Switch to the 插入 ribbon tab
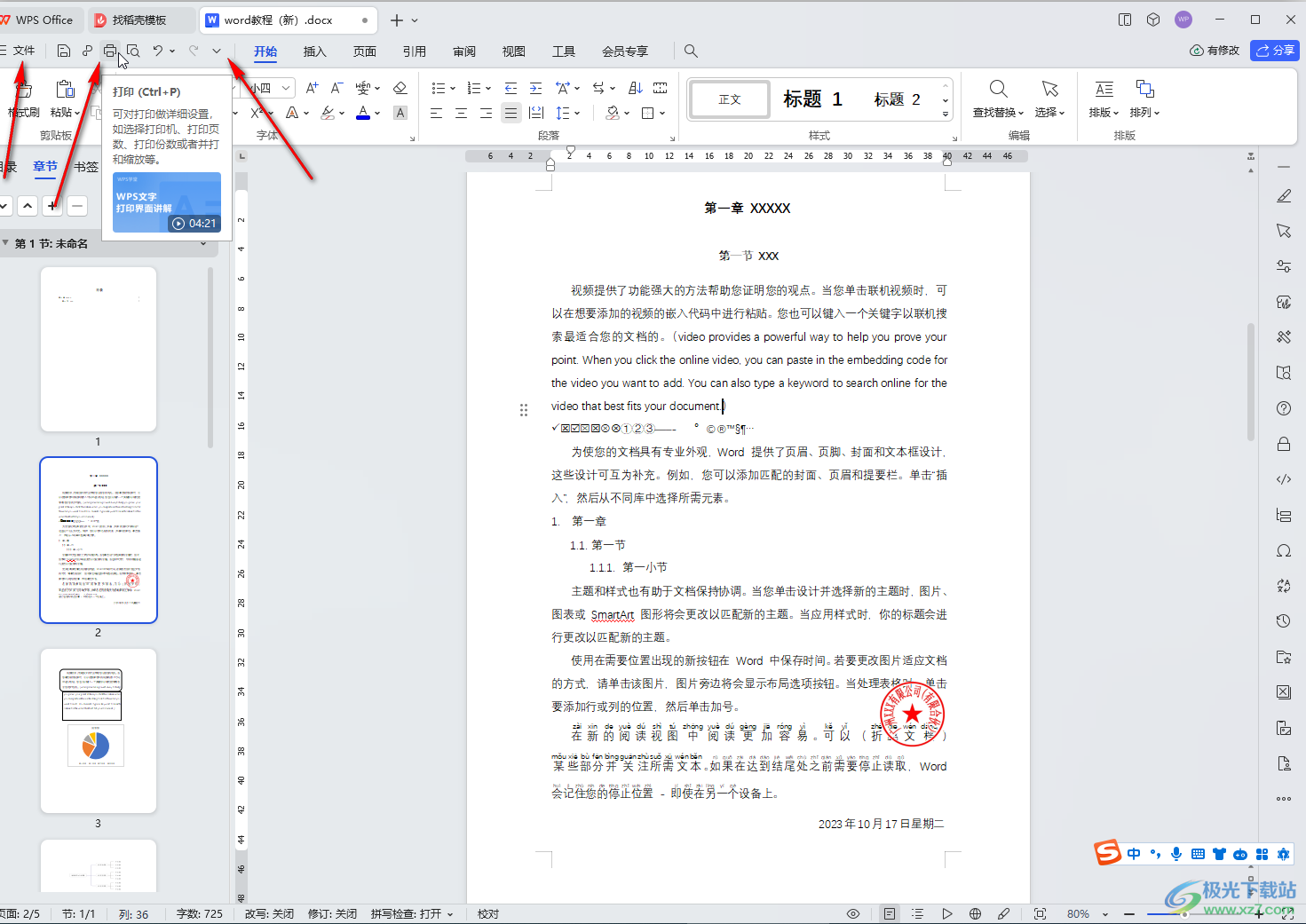Screen dimensions: 1306x924 [315, 51]
